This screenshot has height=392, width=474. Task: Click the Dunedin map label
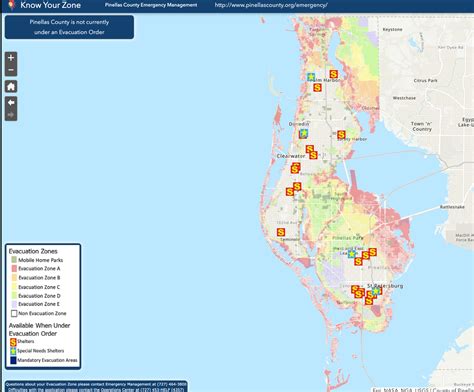click(299, 124)
